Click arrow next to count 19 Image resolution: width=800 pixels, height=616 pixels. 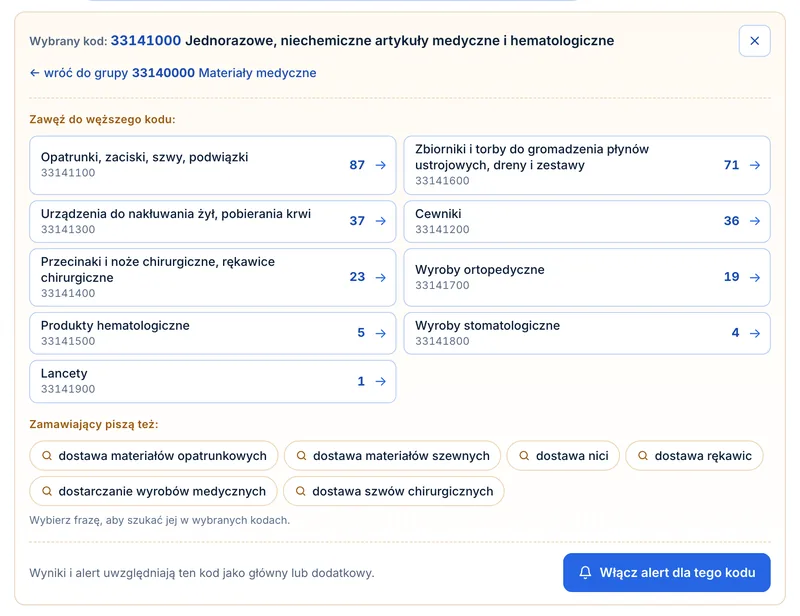tap(755, 277)
